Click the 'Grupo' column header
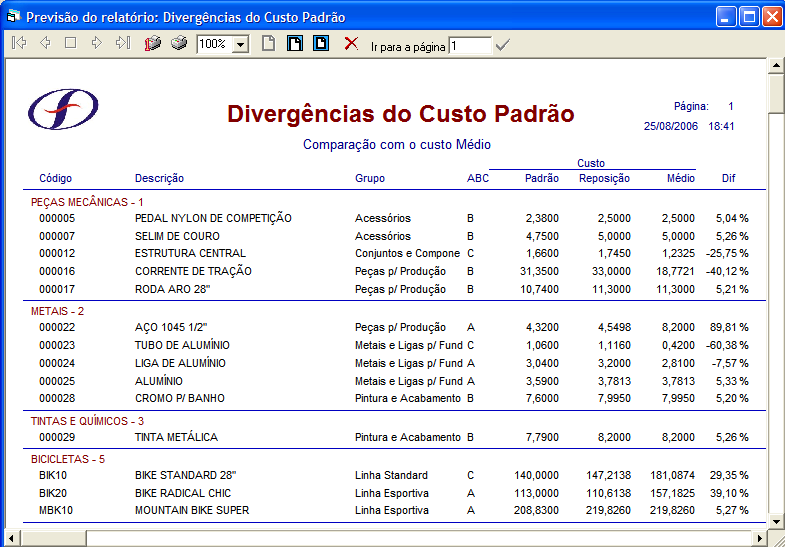The image size is (785, 547). (x=370, y=179)
